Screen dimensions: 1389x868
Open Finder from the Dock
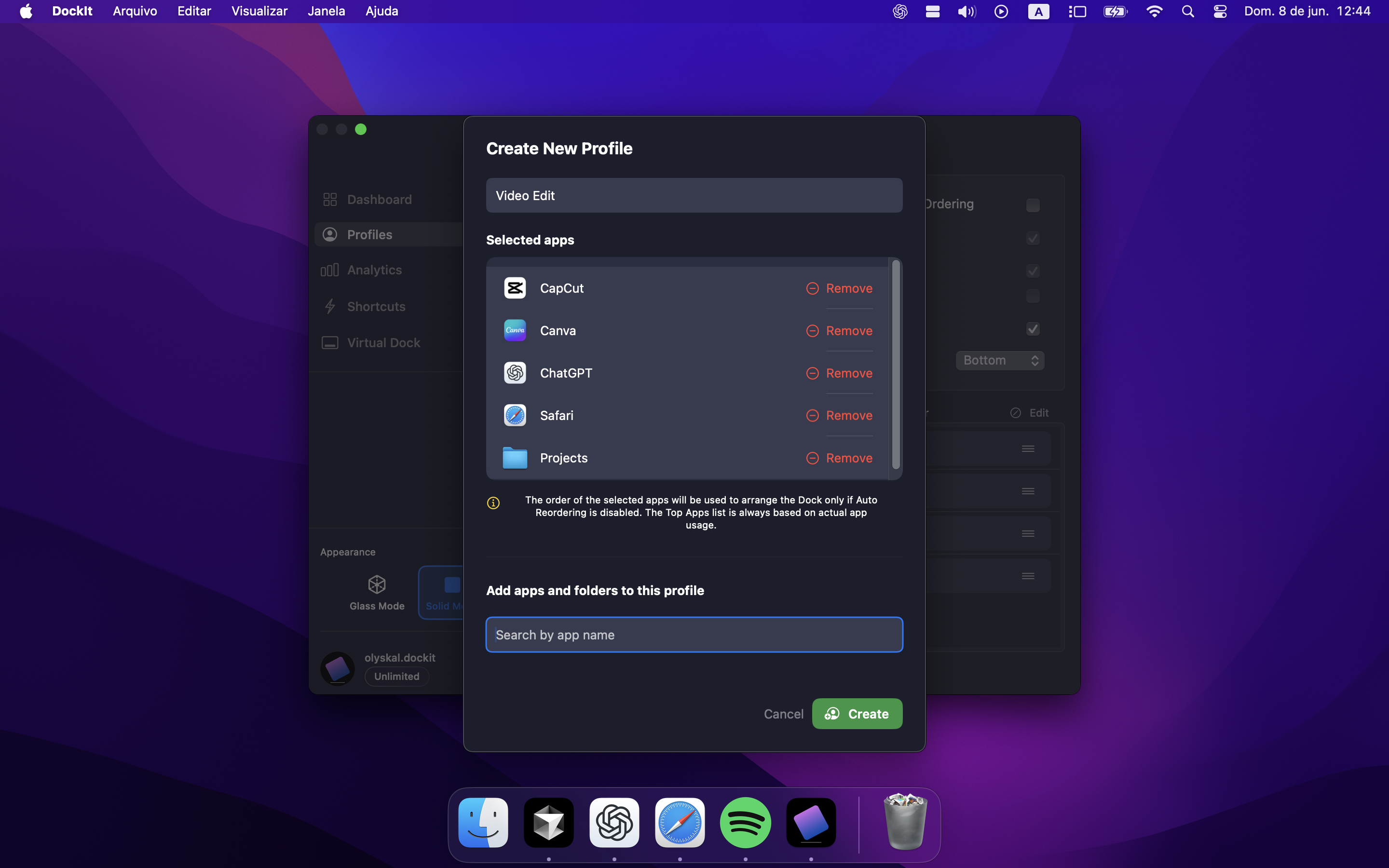click(483, 823)
